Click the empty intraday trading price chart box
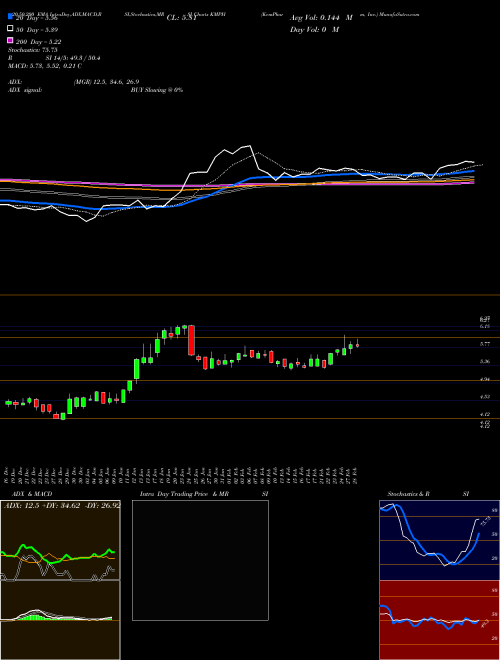 click(200, 560)
